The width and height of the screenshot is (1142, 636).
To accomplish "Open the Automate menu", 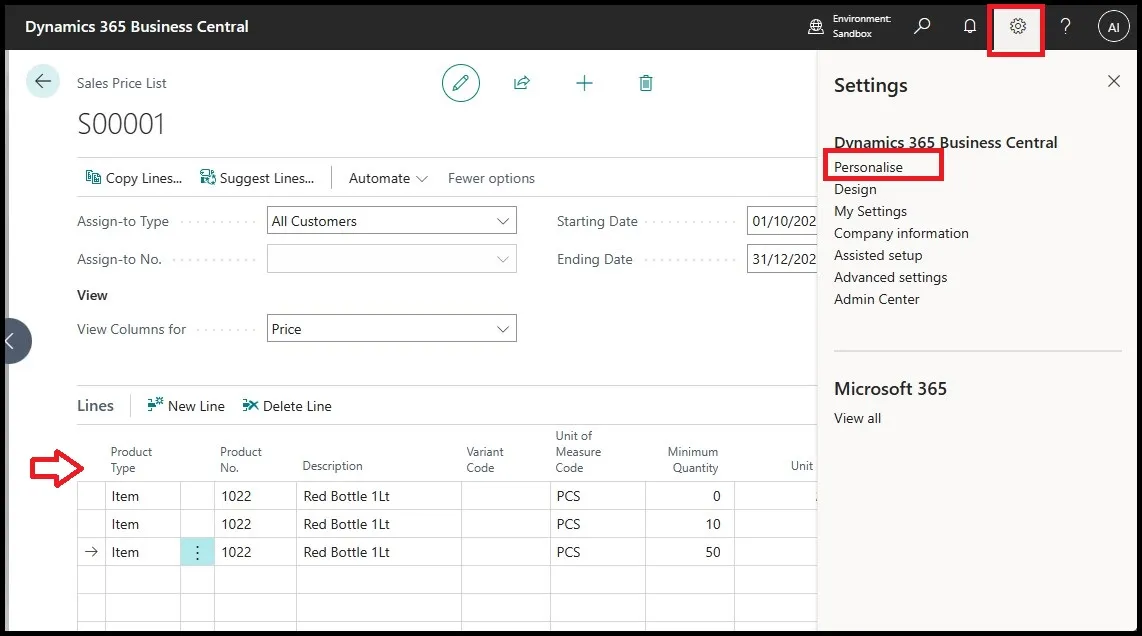I will [x=387, y=178].
